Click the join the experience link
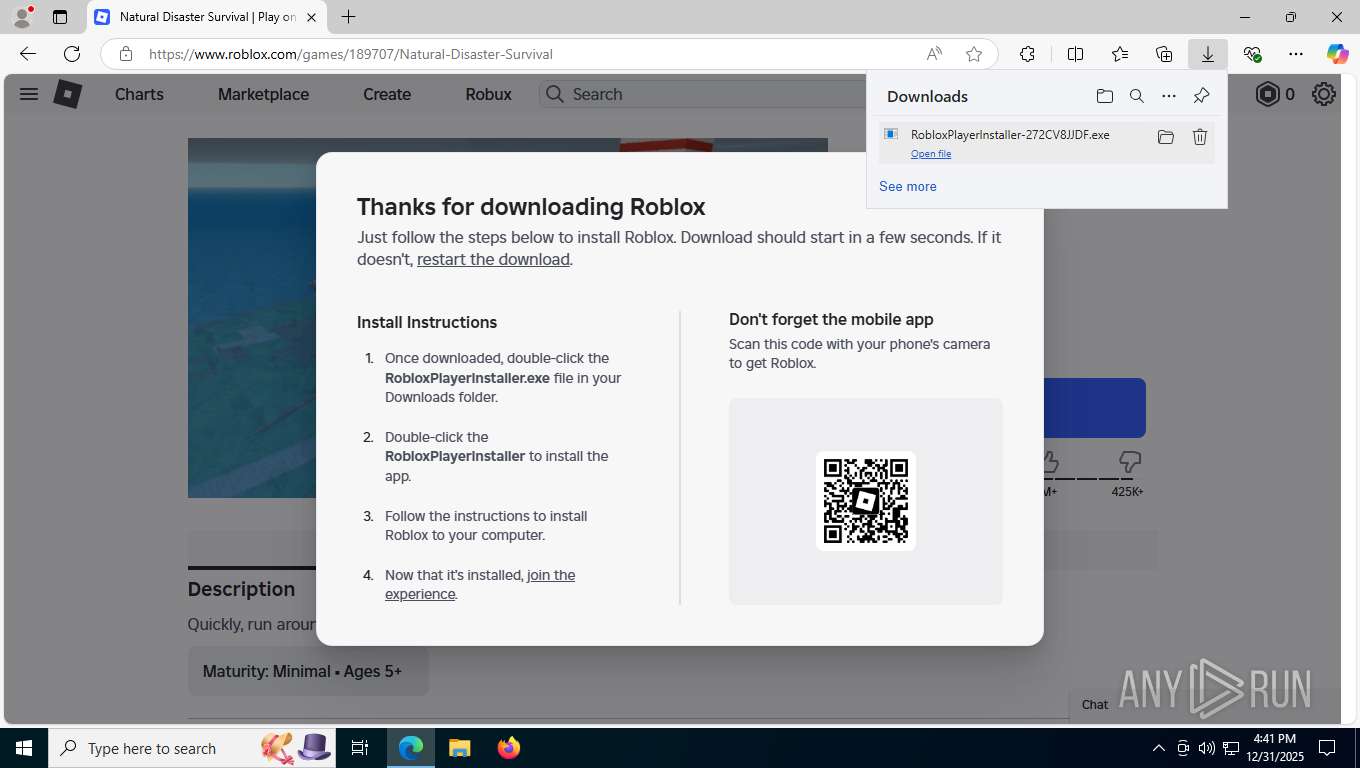The image size is (1360, 768). pyautogui.click(x=480, y=584)
